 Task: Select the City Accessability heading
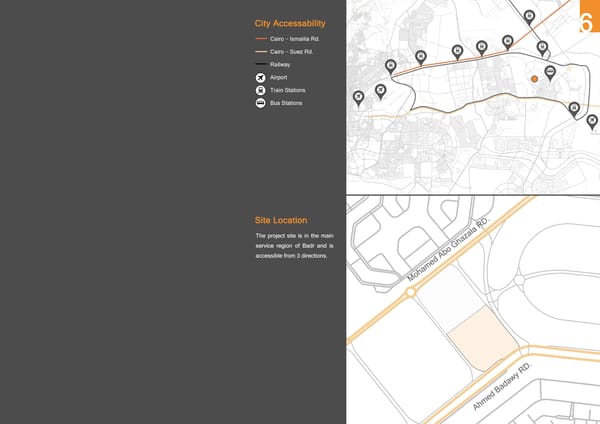pyautogui.click(x=290, y=22)
